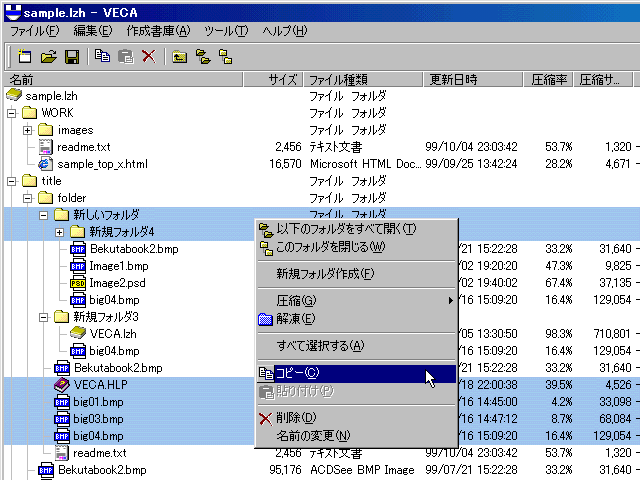Click the Copy toolbar icon
The image size is (640, 480).
pos(102,56)
